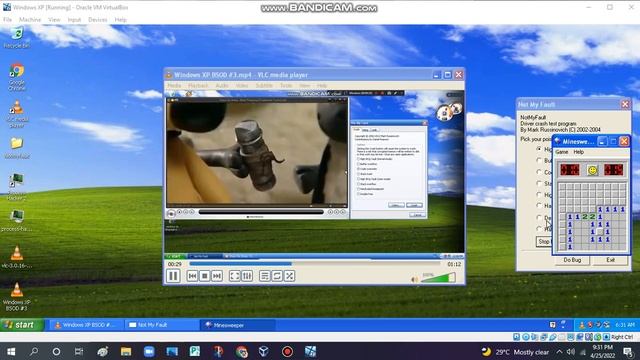Select VLC media player desktop shortcut

click(x=17, y=114)
